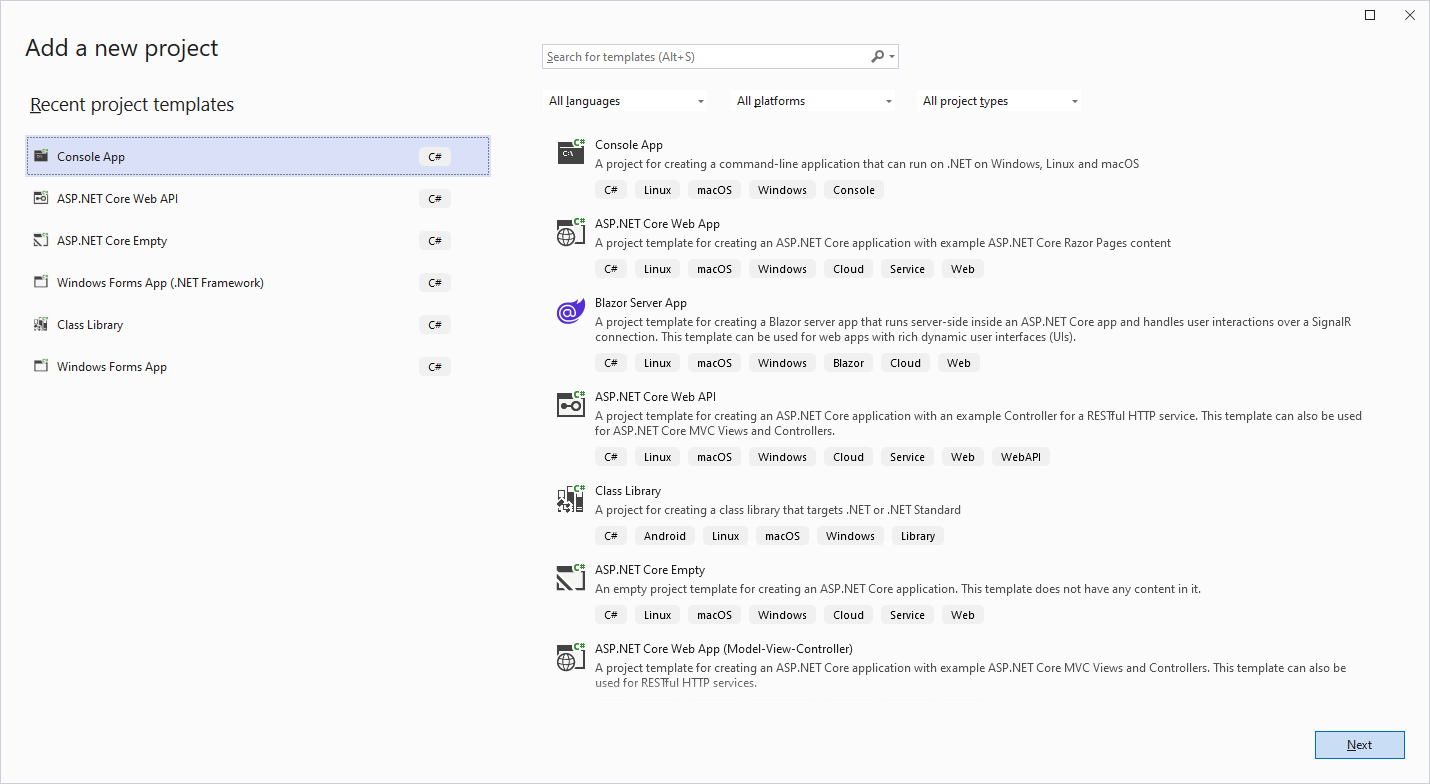This screenshot has width=1430, height=784.
Task: Click the Console App description about command-line application
Action: (867, 164)
